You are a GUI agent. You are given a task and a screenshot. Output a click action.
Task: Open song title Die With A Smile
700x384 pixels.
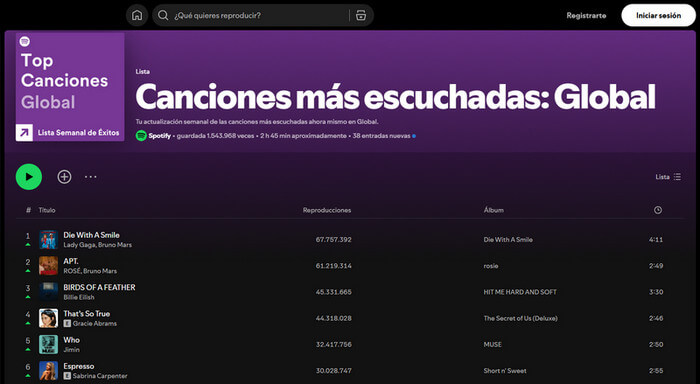(92, 235)
